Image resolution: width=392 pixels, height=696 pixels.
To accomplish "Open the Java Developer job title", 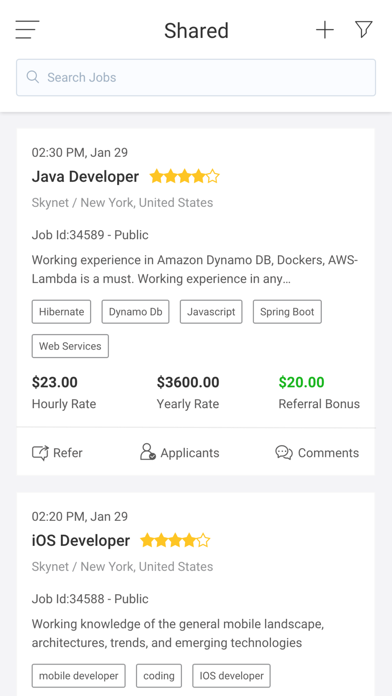I will 85,177.
